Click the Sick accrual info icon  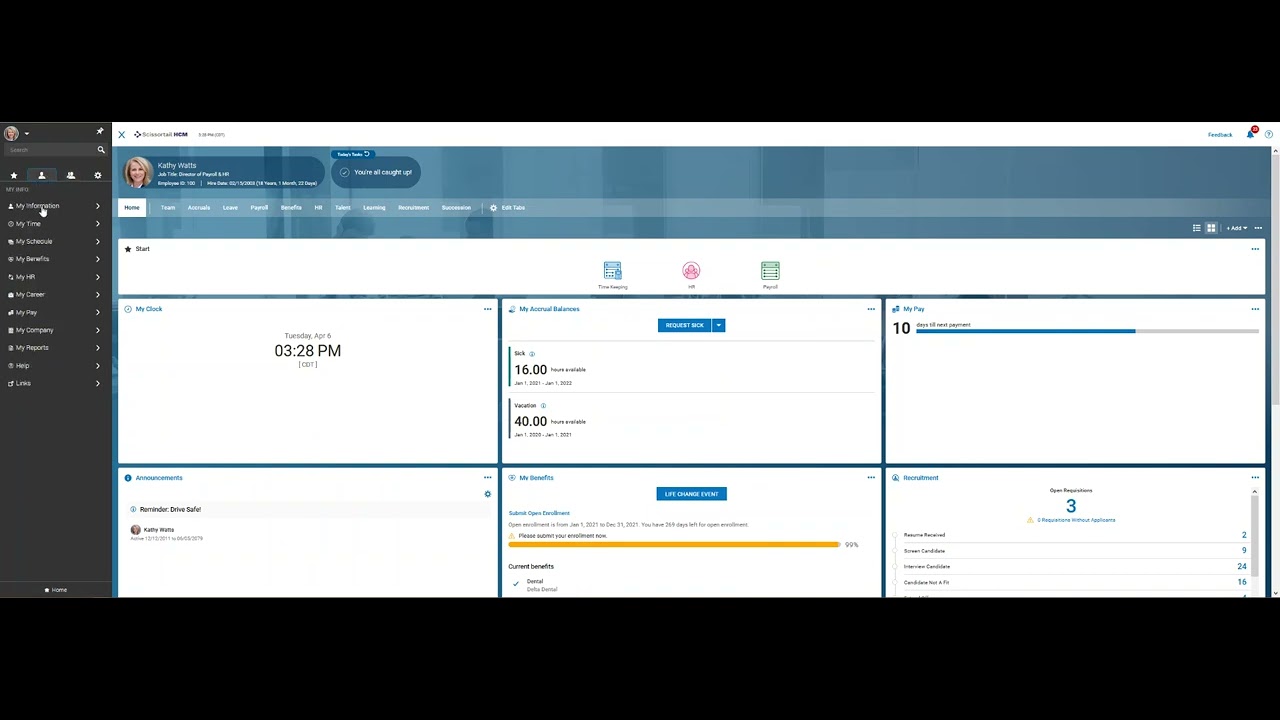pyautogui.click(x=532, y=354)
